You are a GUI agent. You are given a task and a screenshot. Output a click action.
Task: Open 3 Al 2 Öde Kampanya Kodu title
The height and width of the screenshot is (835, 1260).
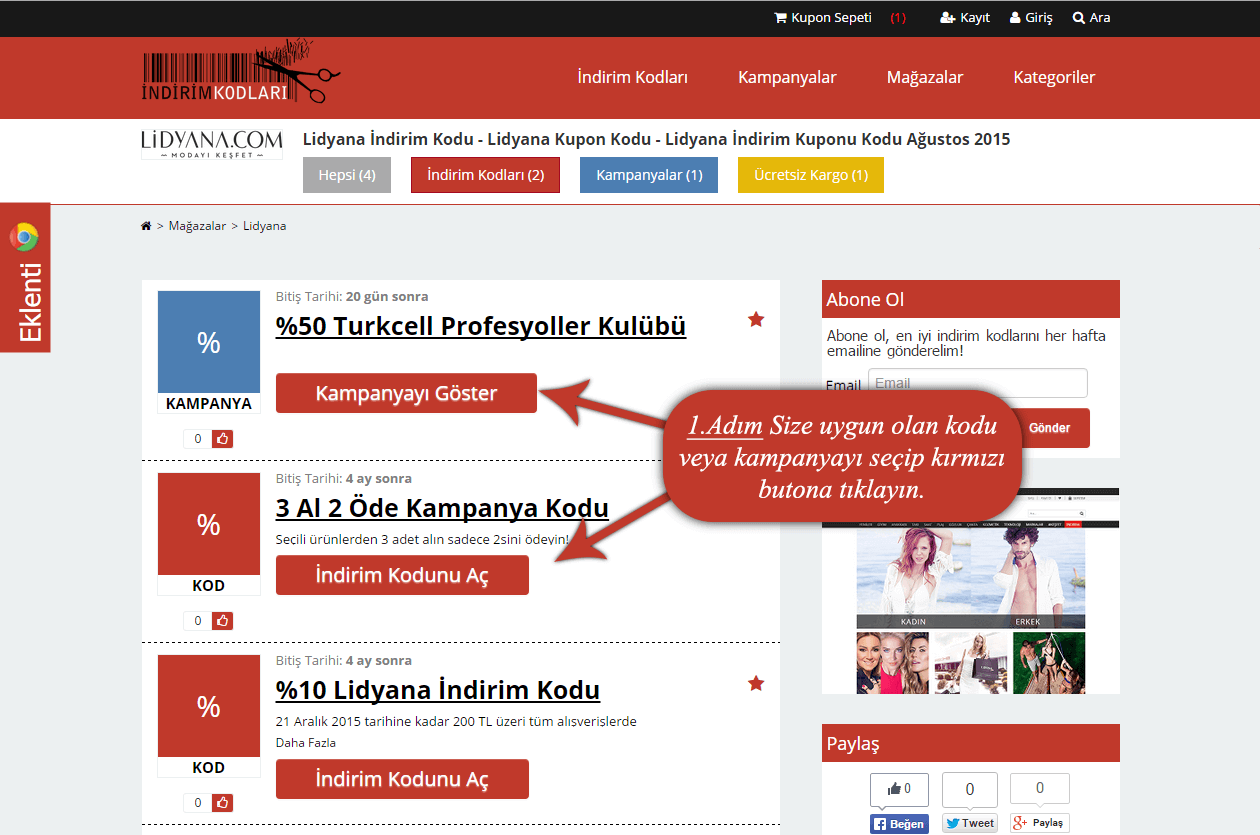click(x=442, y=508)
